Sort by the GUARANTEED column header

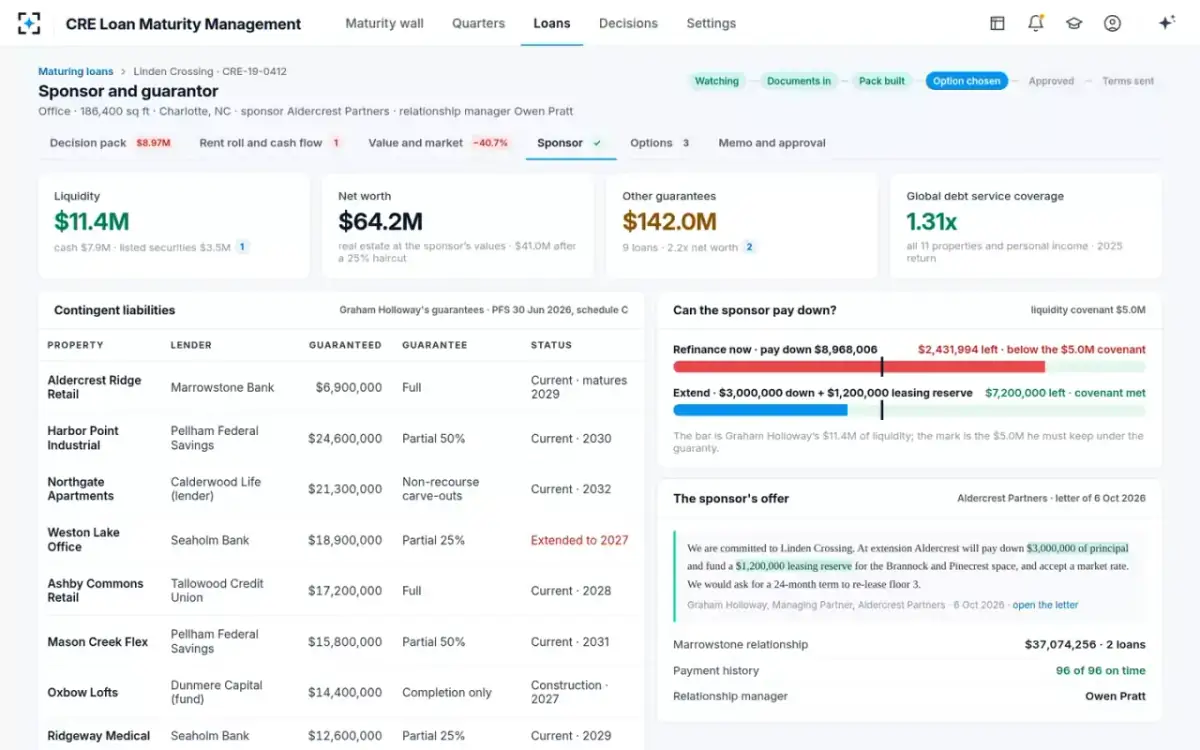coord(345,345)
